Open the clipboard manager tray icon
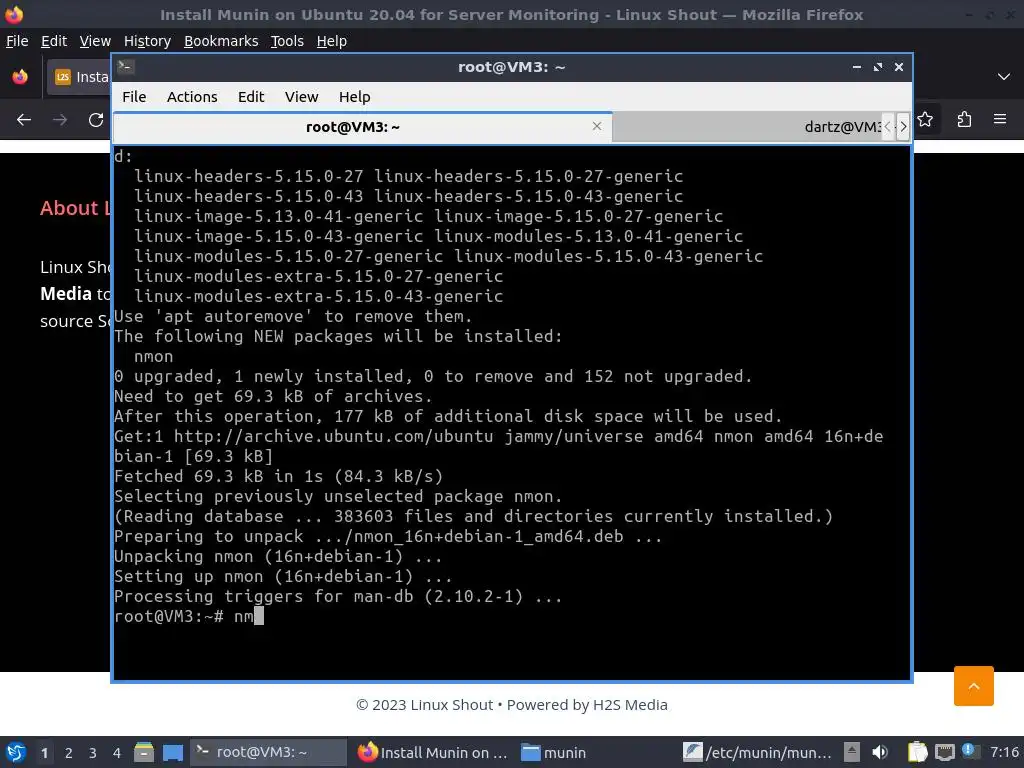Viewport: 1024px width, 768px height. click(917, 752)
